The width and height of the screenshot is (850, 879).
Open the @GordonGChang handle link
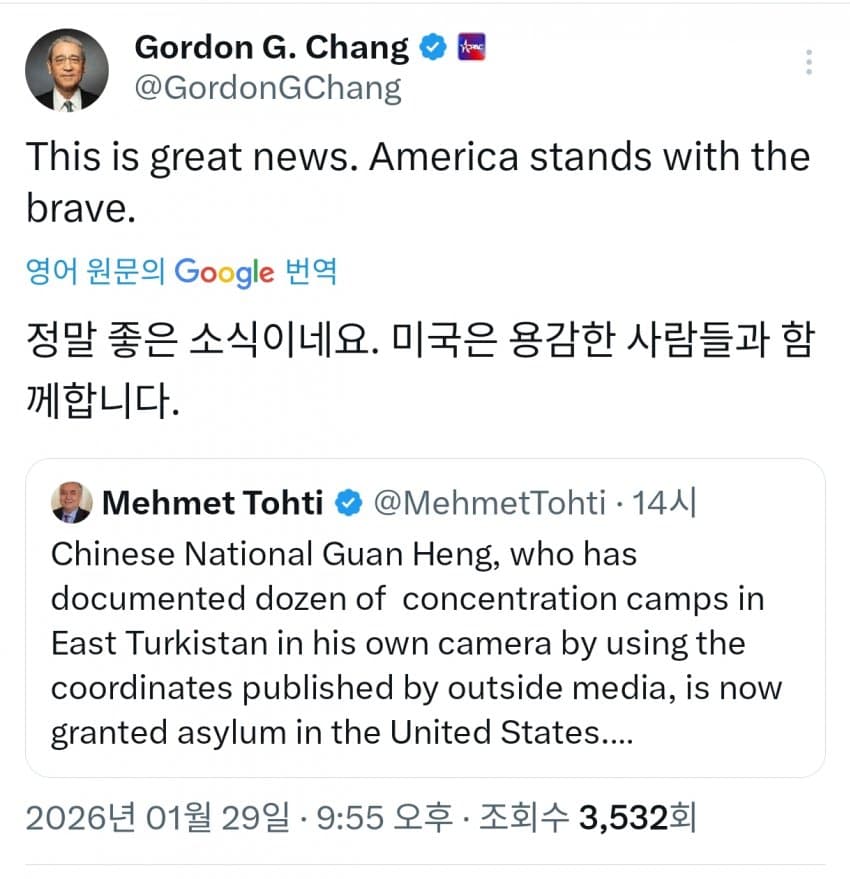coord(267,88)
